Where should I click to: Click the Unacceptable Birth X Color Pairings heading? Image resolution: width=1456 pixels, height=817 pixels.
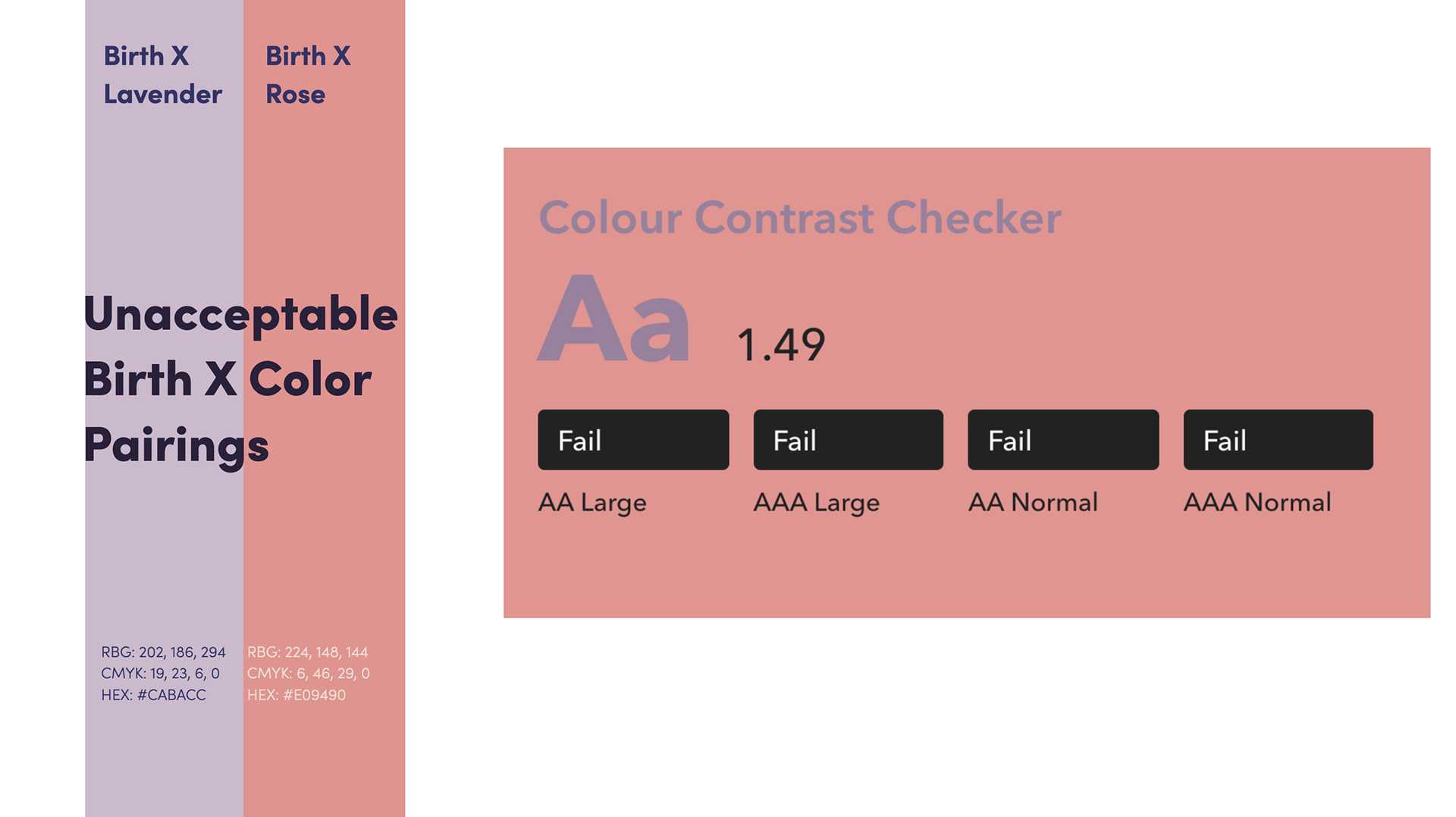(240, 379)
